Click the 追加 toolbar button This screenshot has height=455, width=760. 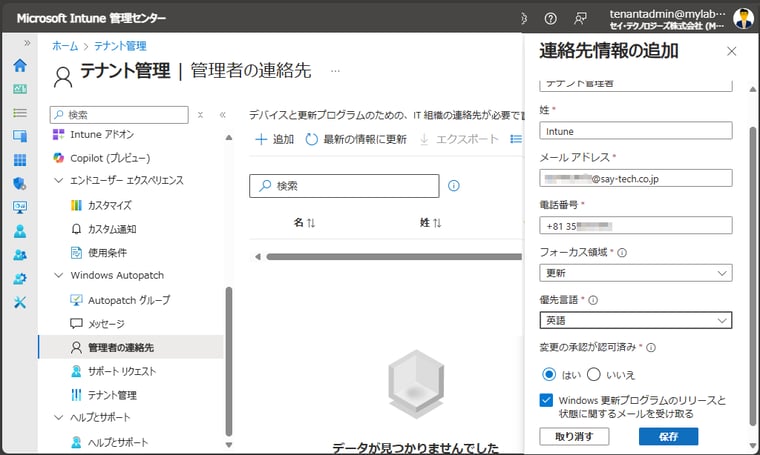click(274, 140)
